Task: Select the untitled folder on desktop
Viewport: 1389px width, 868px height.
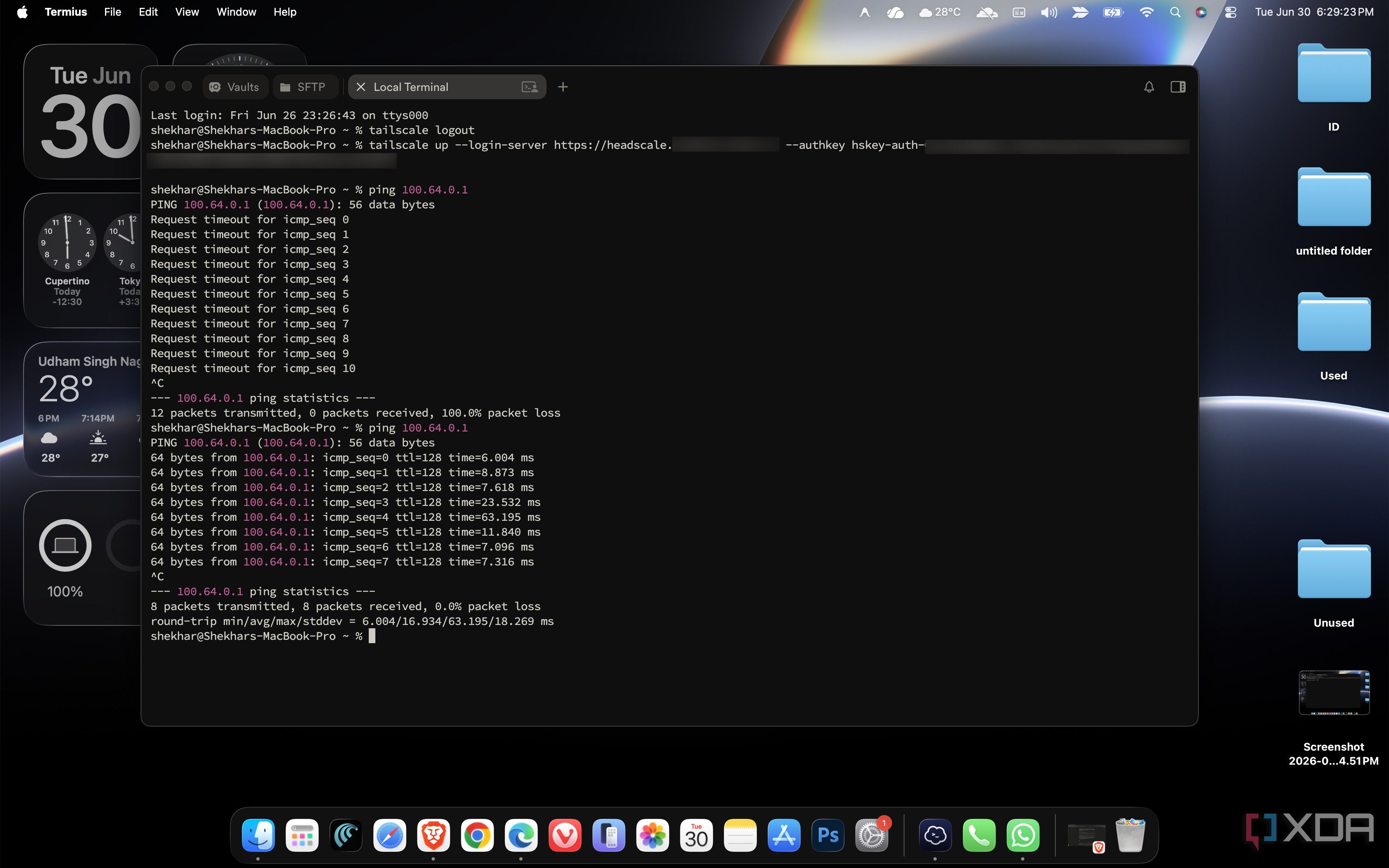Action: [1333, 198]
